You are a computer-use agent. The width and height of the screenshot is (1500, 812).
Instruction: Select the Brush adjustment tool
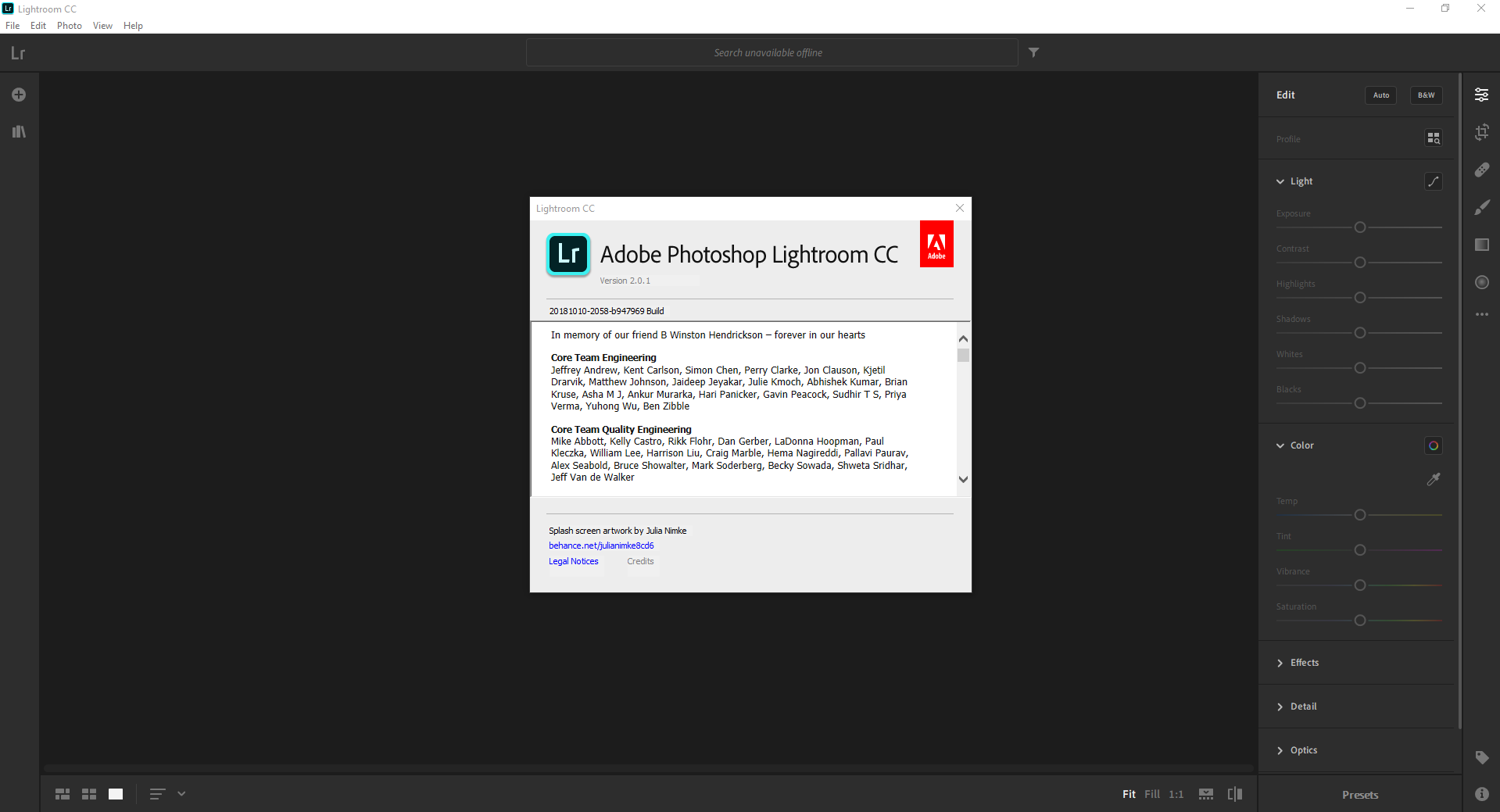[1481, 207]
